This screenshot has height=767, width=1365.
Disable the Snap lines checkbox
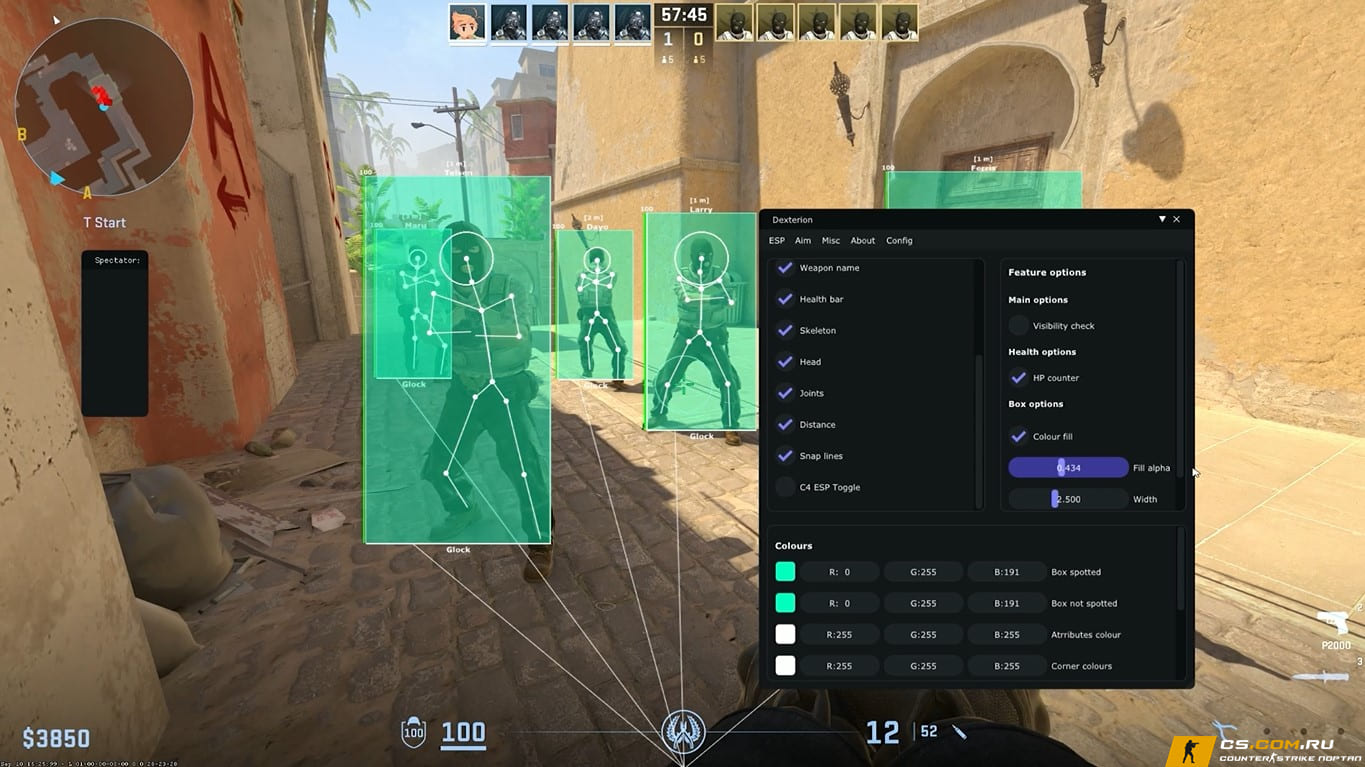(x=786, y=456)
